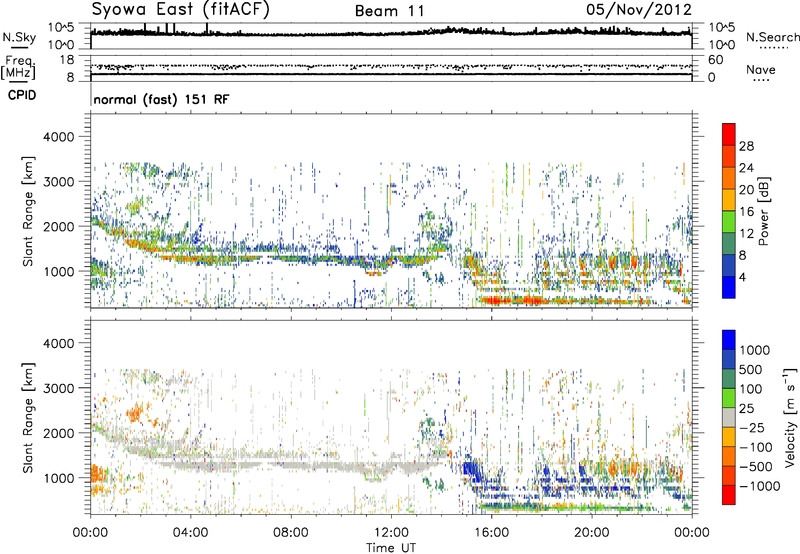Viewport: 800px width, 554px height.
Task: Click the 4000 tick of the velocity panel
Action: [x=61, y=343]
